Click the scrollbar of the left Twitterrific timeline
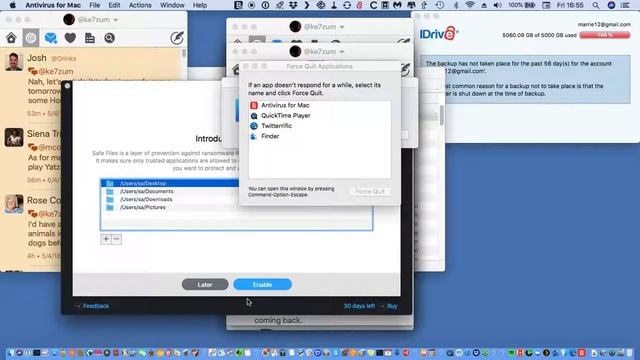Image resolution: width=640 pixels, height=360 pixels. click(184, 53)
